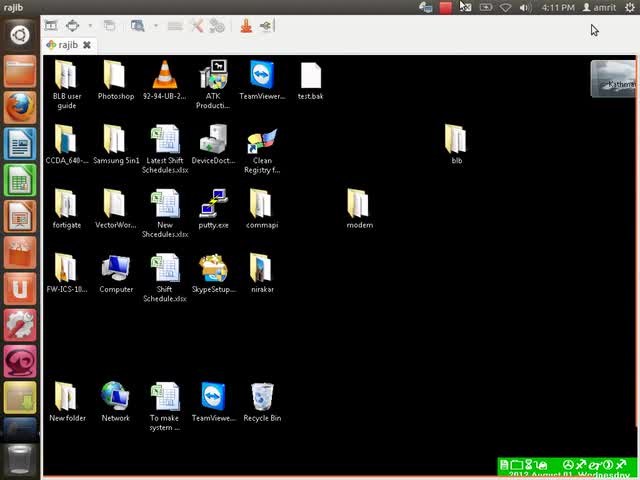
Task: Click the switch tab pages toolbar icon
Action: pos(109,26)
